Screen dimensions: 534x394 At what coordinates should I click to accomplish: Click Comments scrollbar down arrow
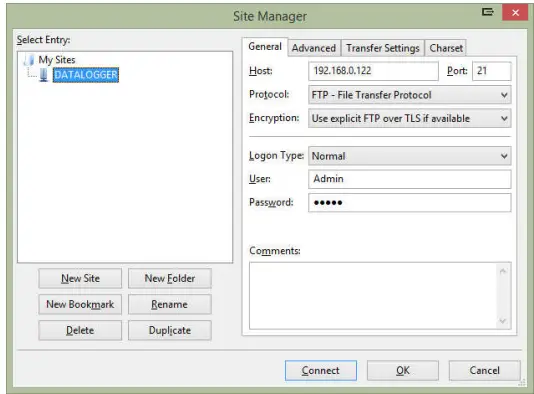coord(503,321)
